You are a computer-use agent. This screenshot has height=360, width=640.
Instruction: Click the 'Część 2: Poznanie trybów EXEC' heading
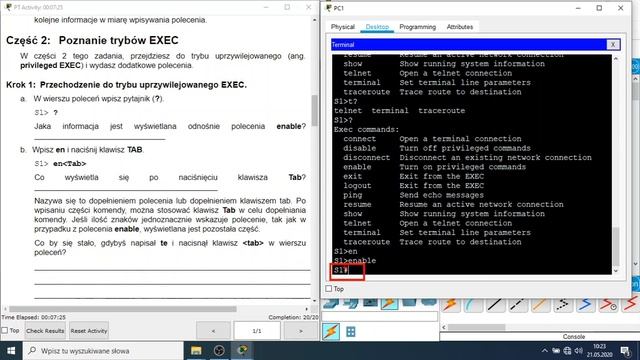92,40
